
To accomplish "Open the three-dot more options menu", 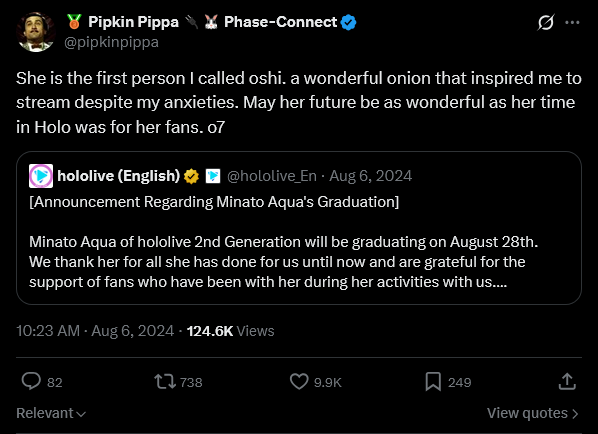I will 572,23.
